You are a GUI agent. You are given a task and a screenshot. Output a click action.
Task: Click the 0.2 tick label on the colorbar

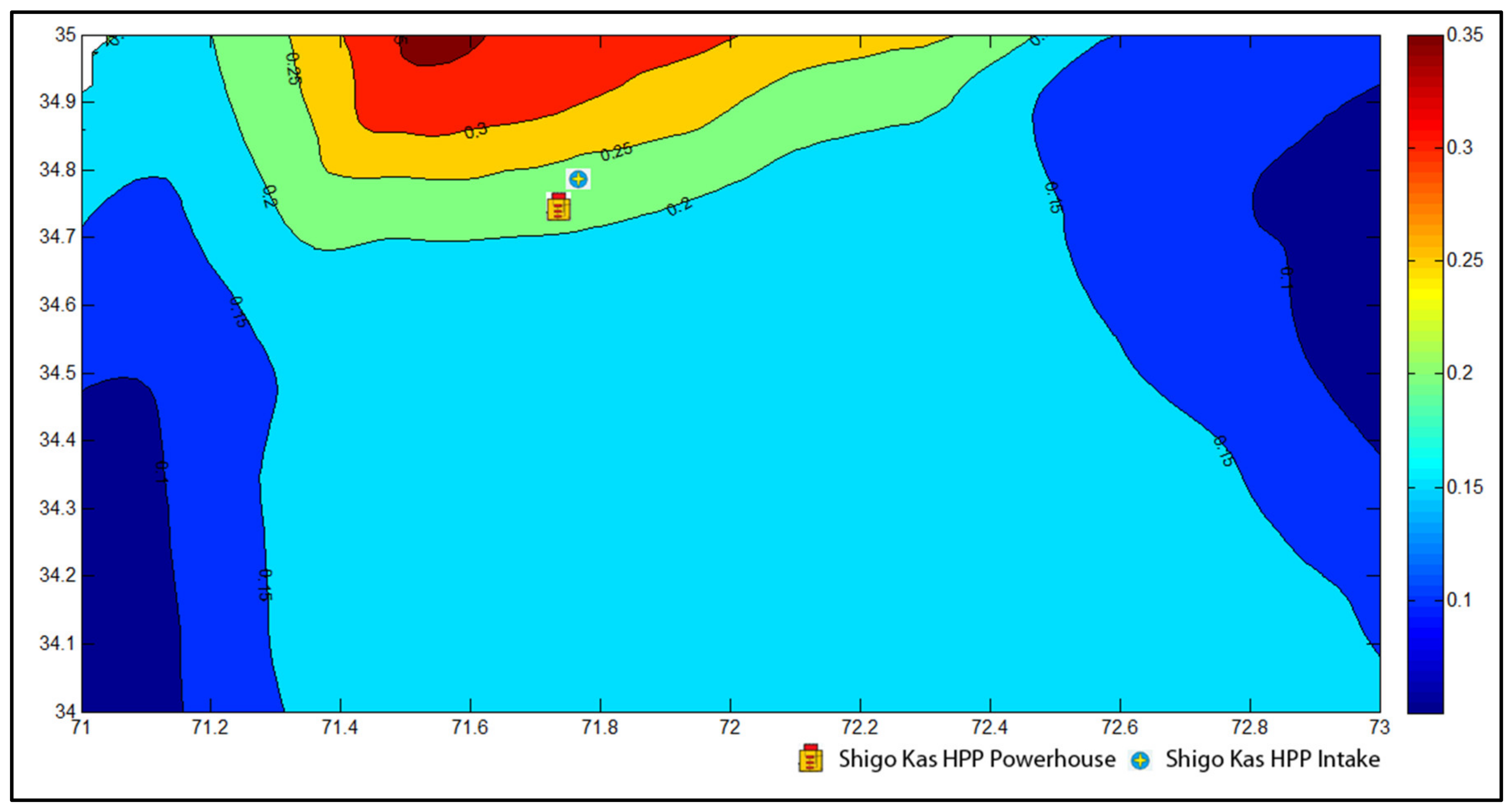click(1459, 373)
